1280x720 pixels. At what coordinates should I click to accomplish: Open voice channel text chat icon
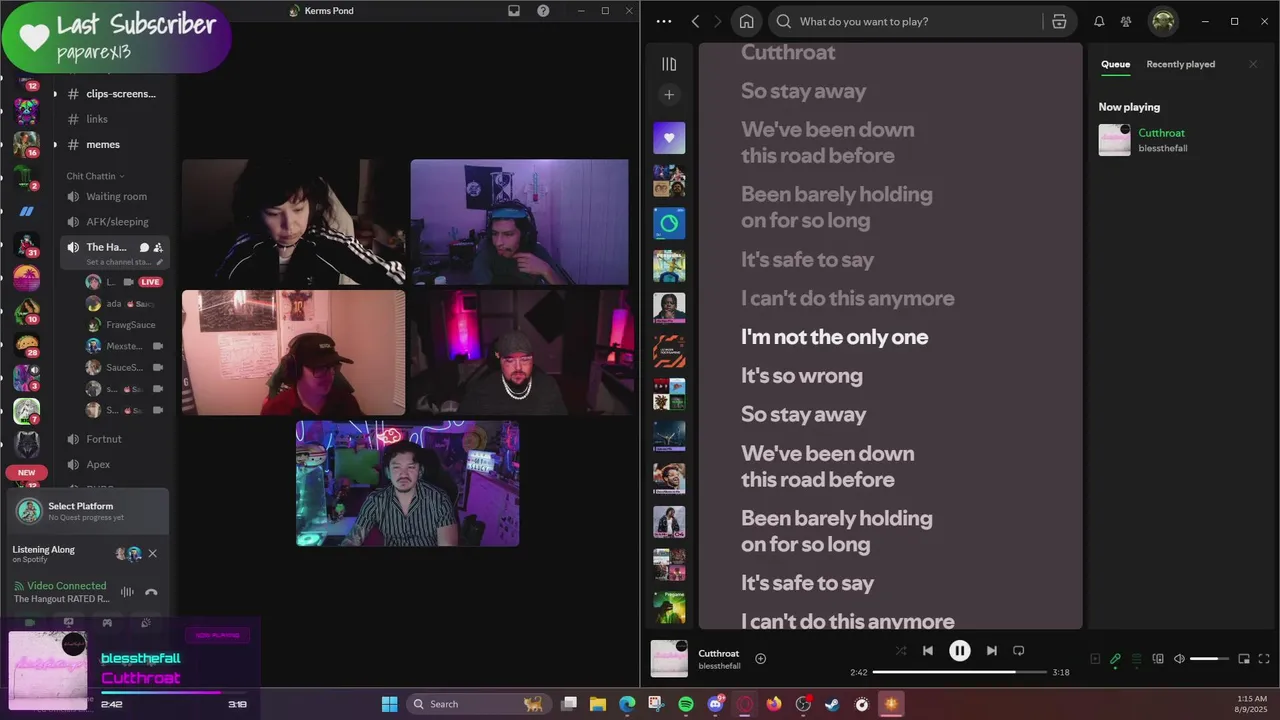[144, 247]
